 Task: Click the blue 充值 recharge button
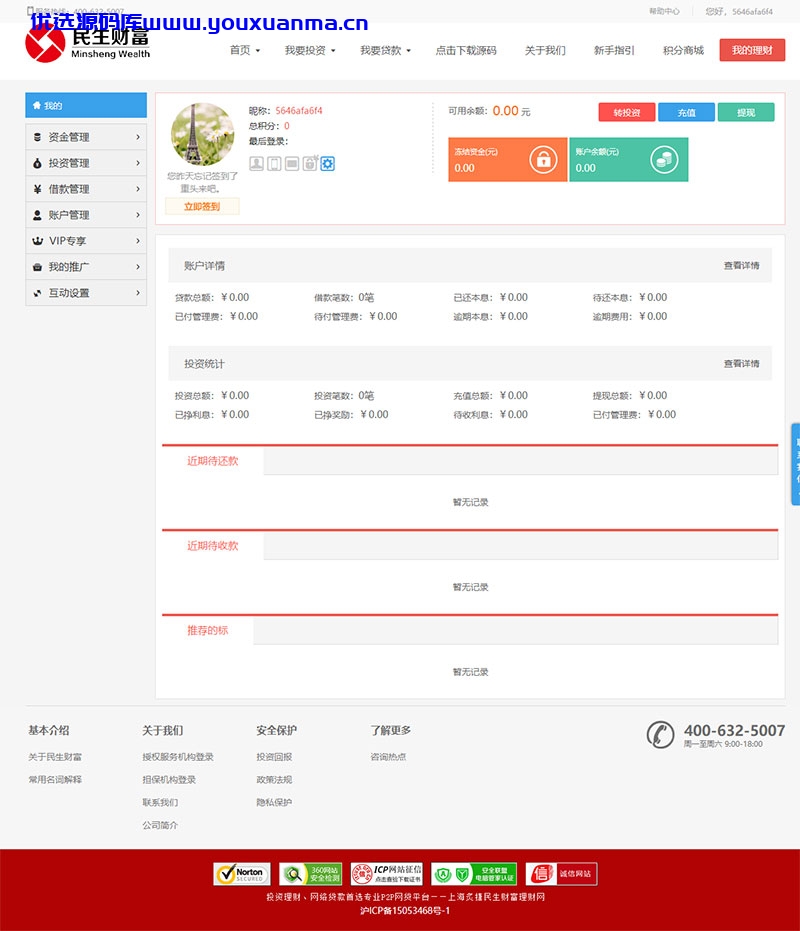coord(687,112)
